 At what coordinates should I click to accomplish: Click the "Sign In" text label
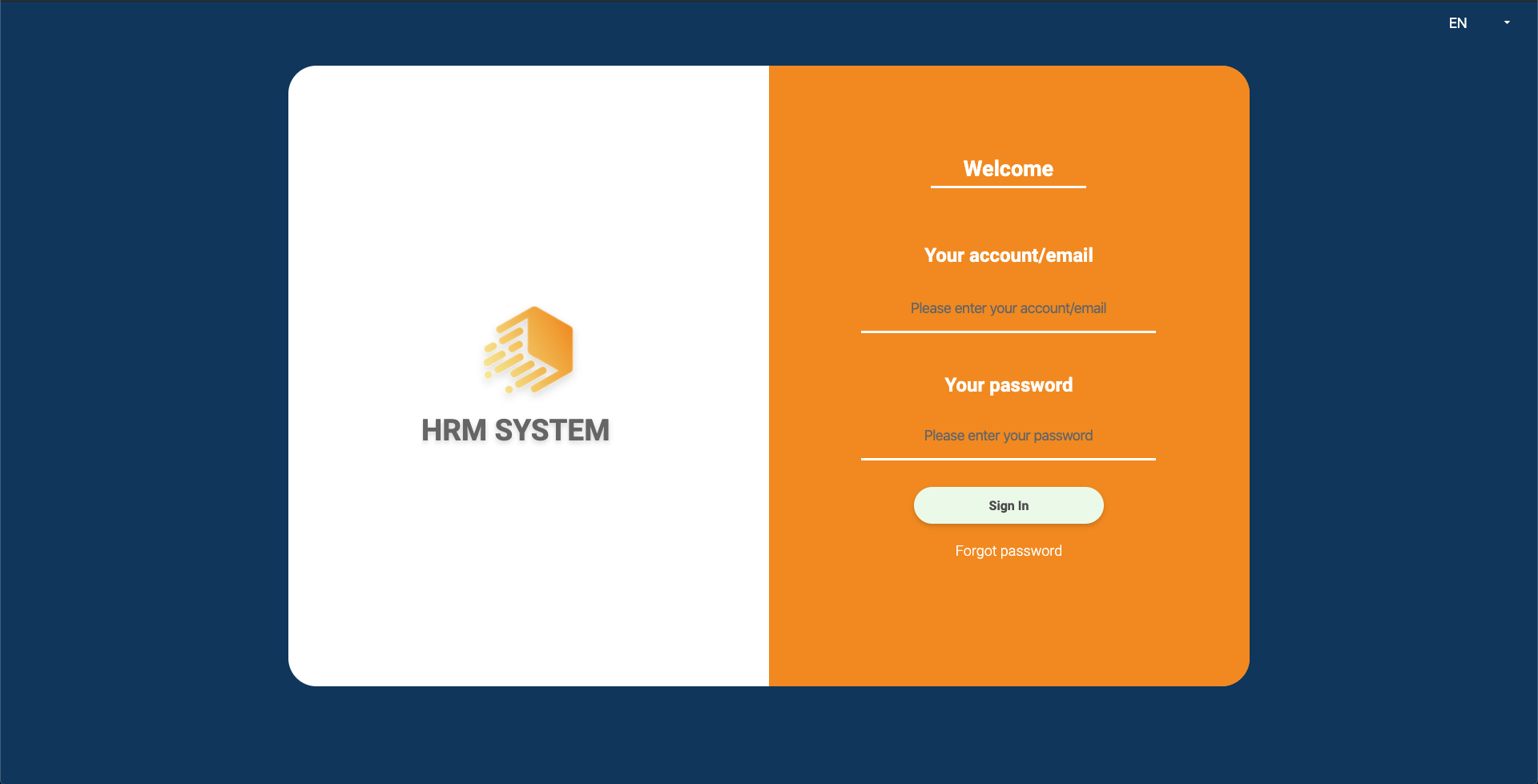click(1008, 506)
